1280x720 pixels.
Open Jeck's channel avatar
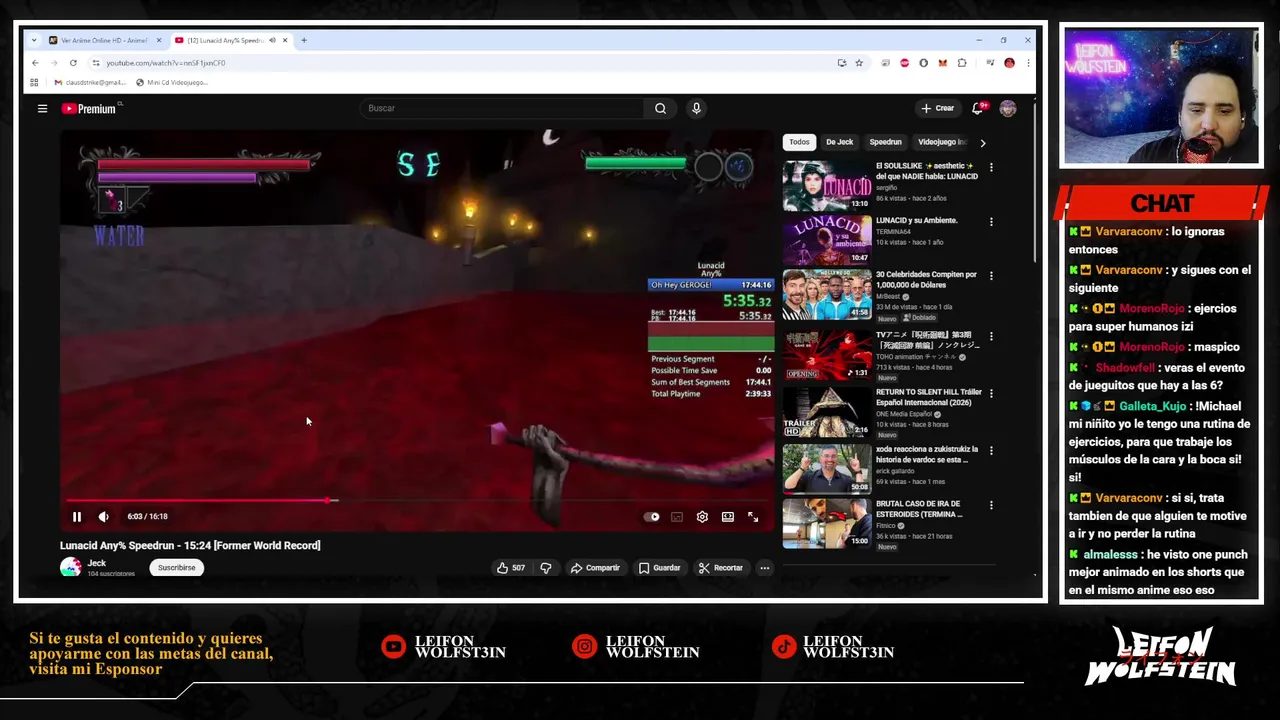[70, 567]
